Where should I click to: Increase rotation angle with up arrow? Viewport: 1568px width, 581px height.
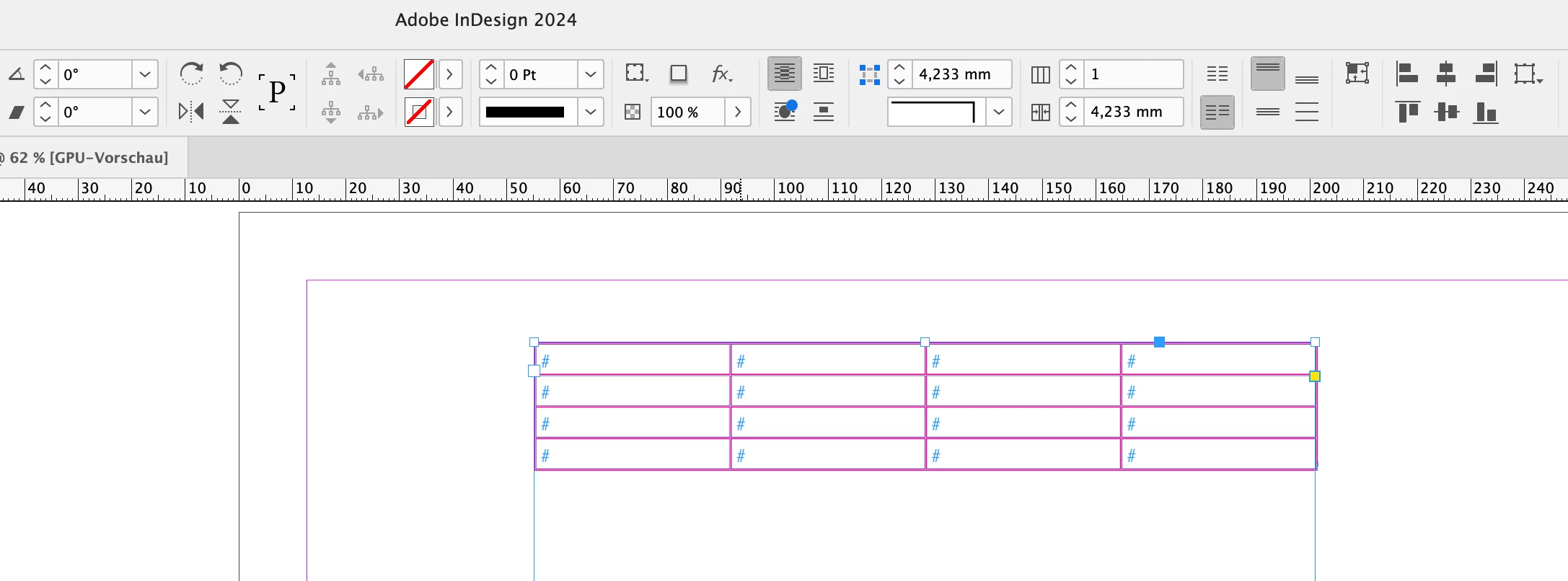tap(45, 68)
